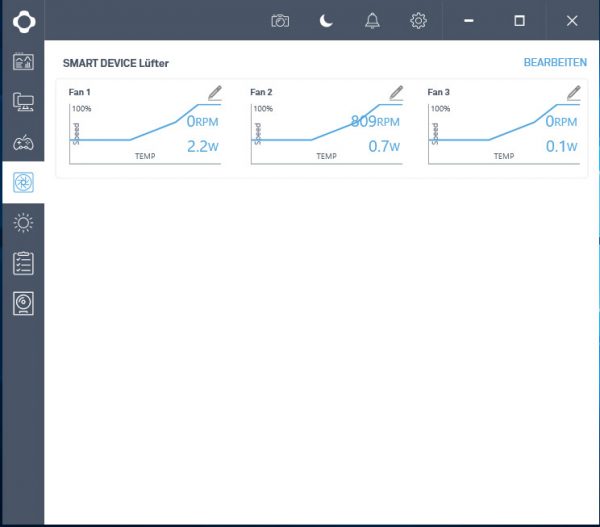Screen dimensions: 600x527
Task: Open the games controller sidebar icon
Action: coord(23,143)
